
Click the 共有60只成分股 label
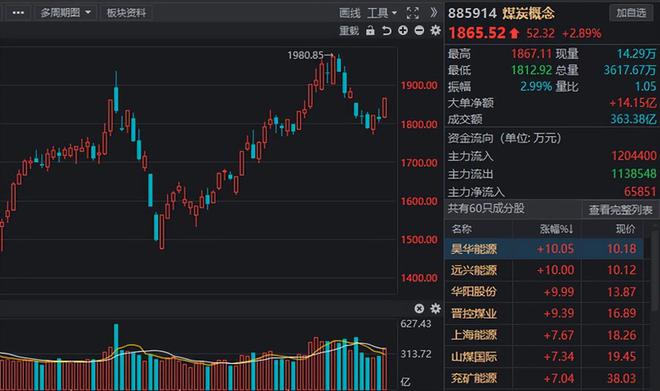click(x=486, y=208)
